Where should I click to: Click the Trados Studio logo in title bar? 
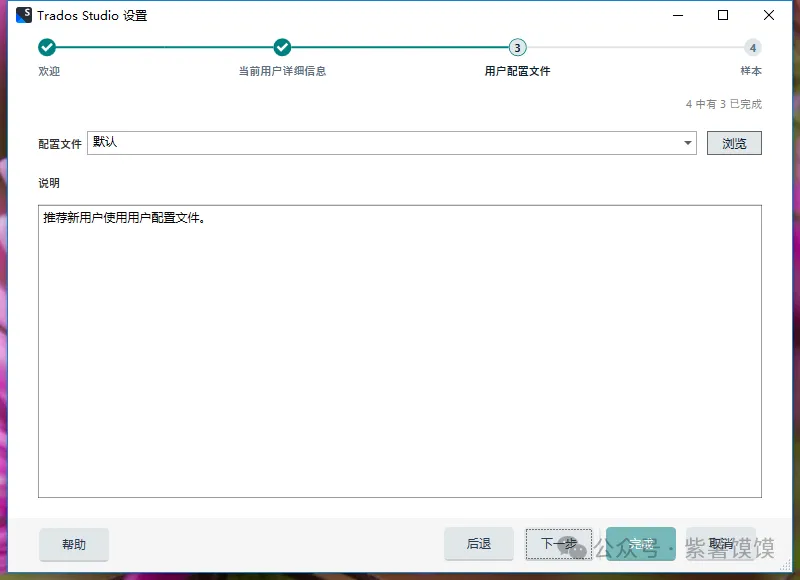click(24, 16)
